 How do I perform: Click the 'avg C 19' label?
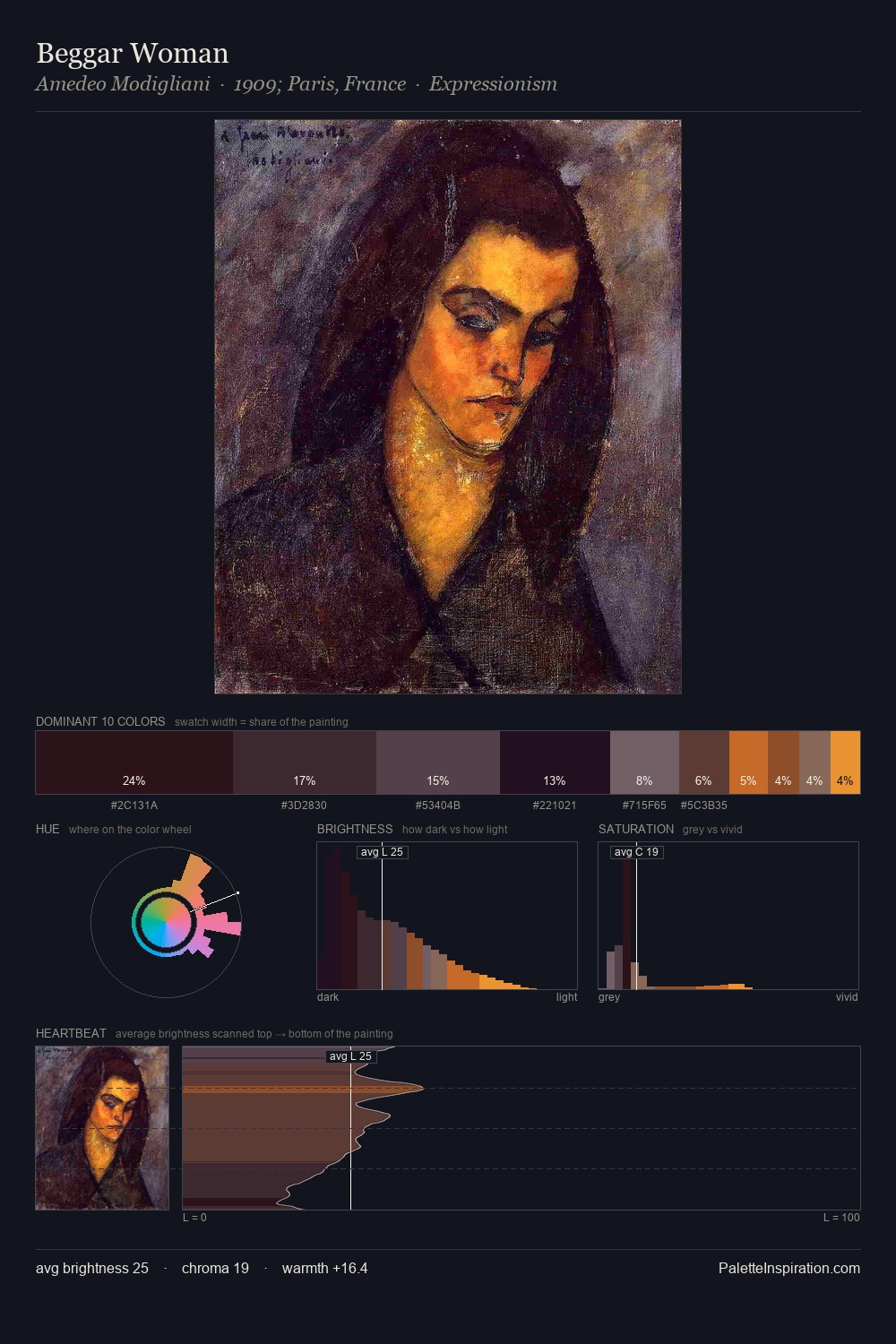637,852
